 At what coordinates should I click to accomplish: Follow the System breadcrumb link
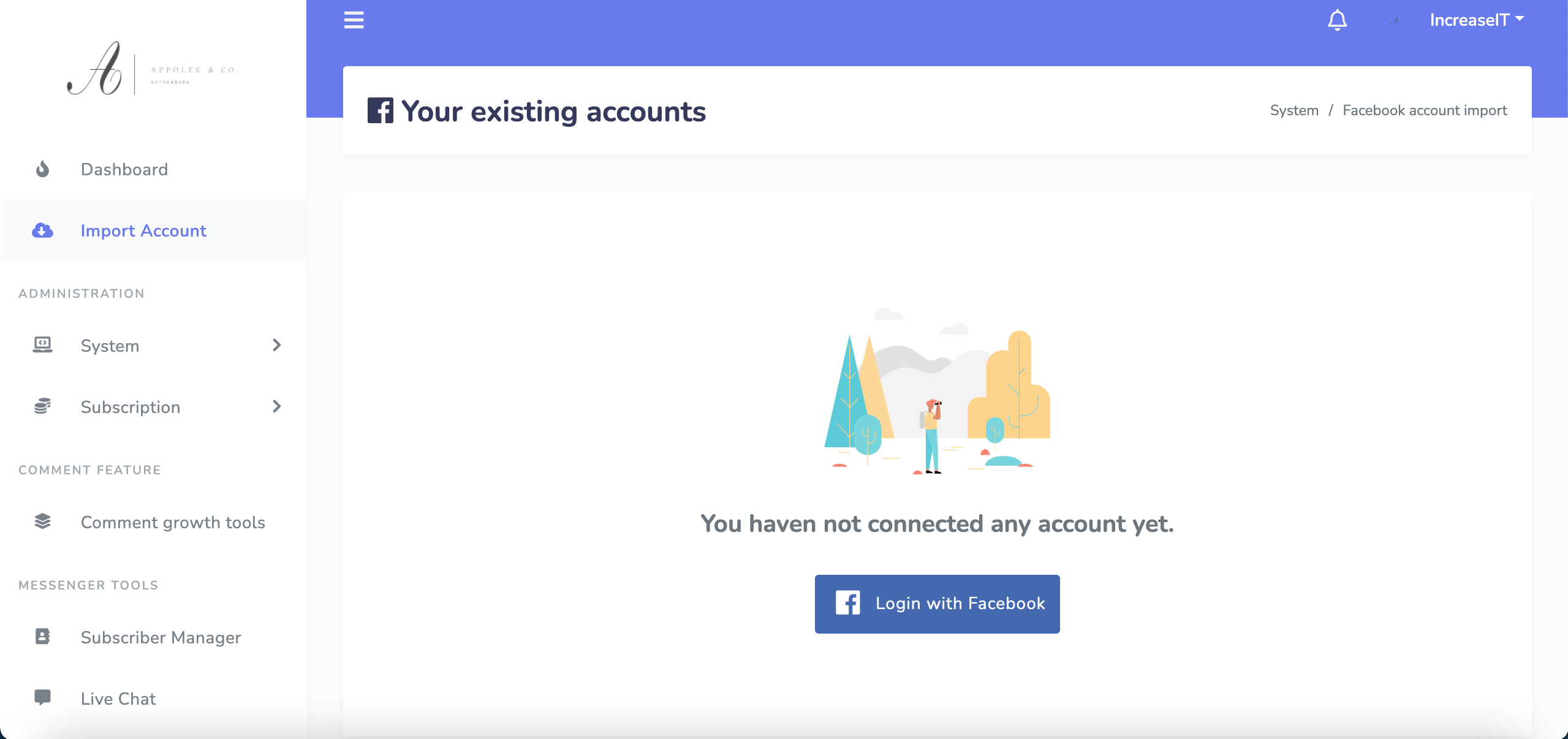pyautogui.click(x=1294, y=110)
